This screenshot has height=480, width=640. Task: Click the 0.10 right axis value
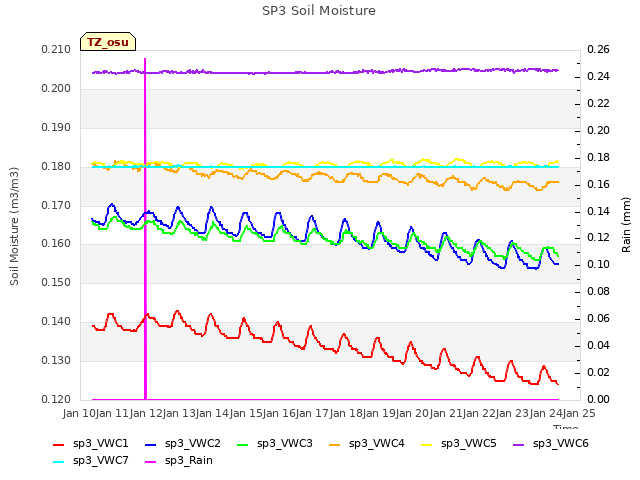(598, 264)
